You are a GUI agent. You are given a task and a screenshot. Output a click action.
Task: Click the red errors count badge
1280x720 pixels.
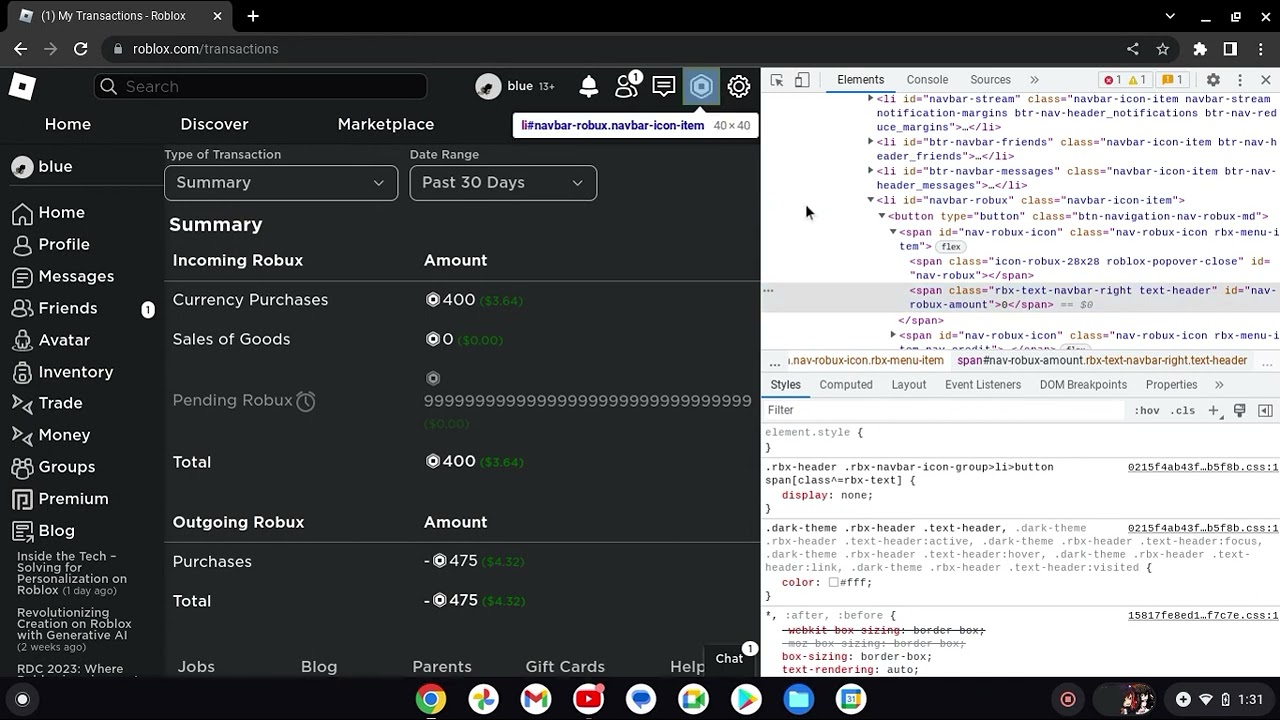[1111, 80]
